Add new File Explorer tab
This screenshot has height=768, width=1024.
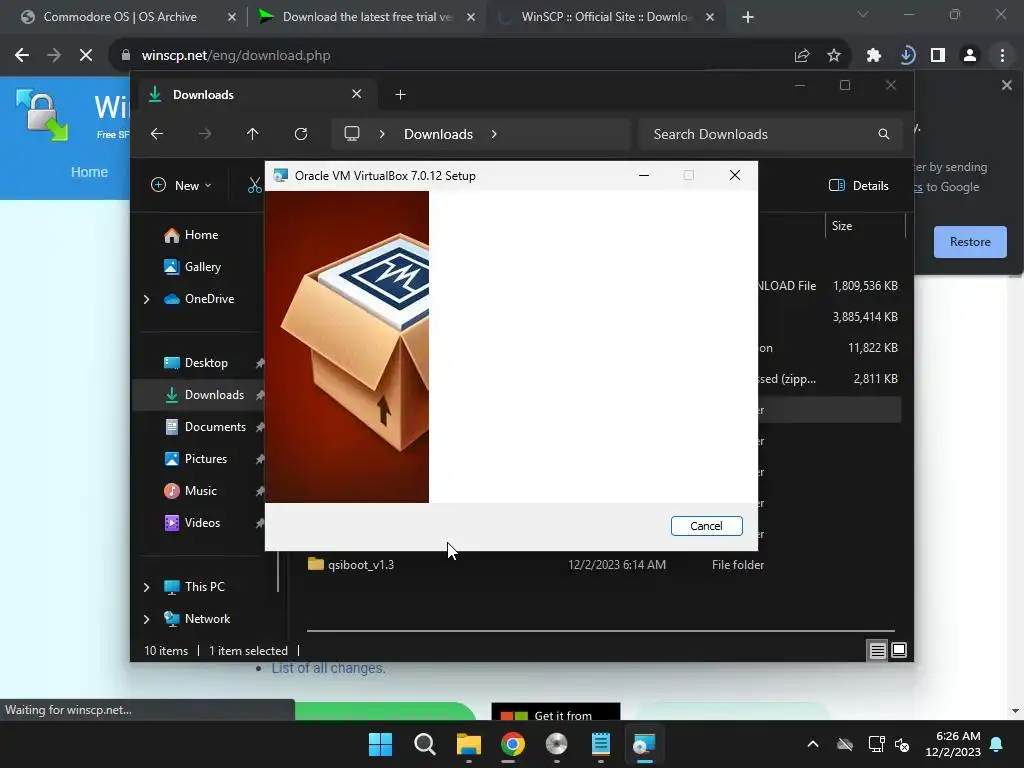[400, 95]
